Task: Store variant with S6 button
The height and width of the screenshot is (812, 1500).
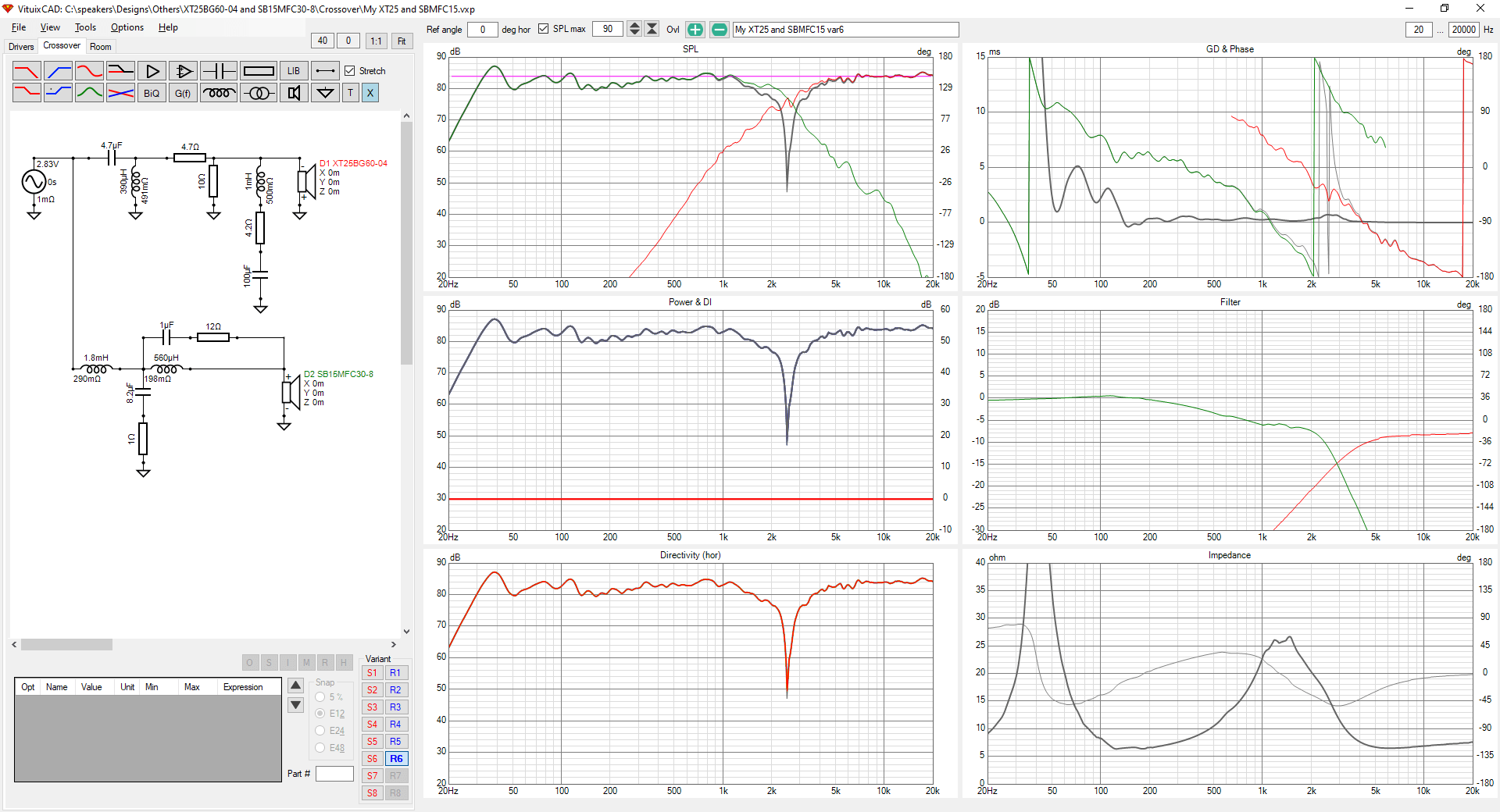Action: tap(372, 759)
